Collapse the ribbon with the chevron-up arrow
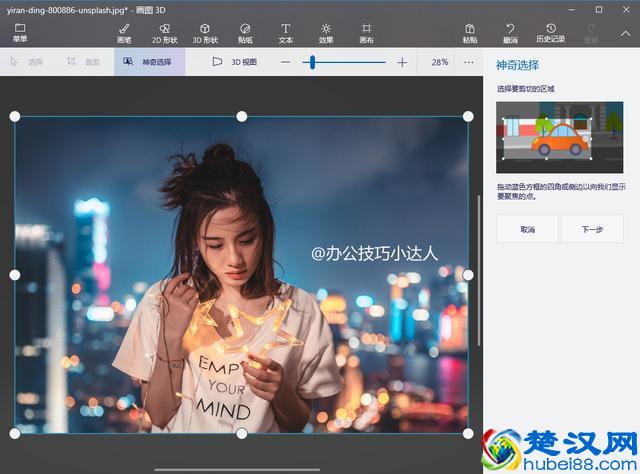Image resolution: width=640 pixels, height=474 pixels. point(625,34)
